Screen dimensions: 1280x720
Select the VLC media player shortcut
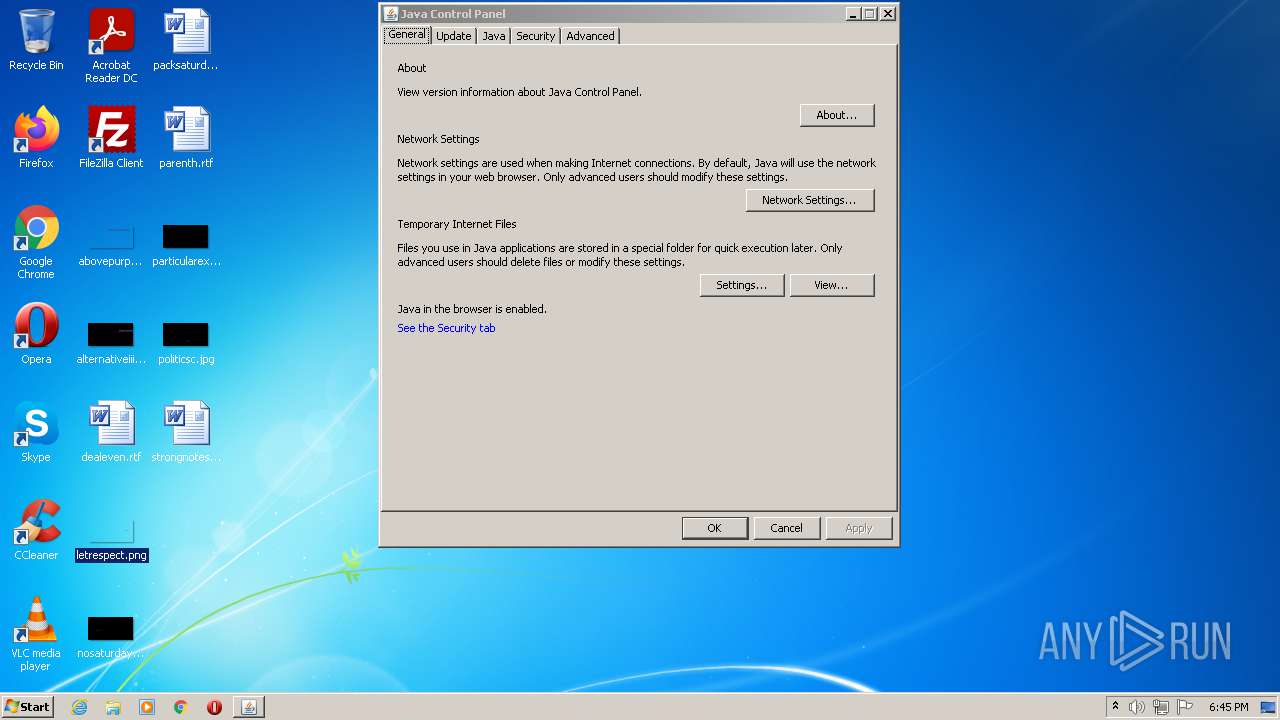[x=36, y=634]
